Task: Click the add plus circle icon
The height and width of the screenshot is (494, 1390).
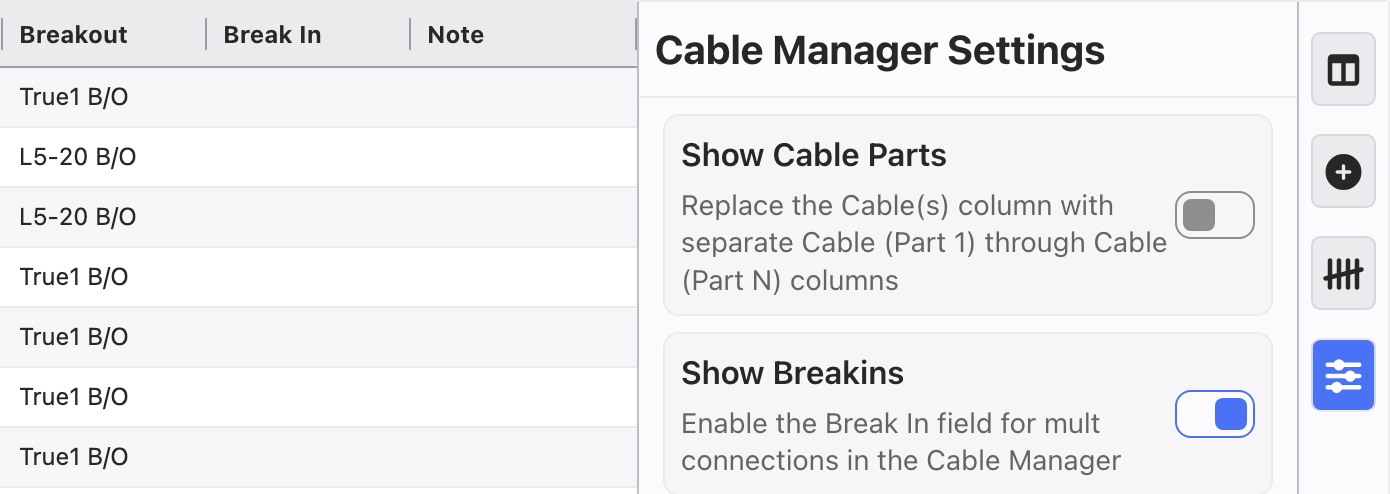Action: click(x=1343, y=173)
